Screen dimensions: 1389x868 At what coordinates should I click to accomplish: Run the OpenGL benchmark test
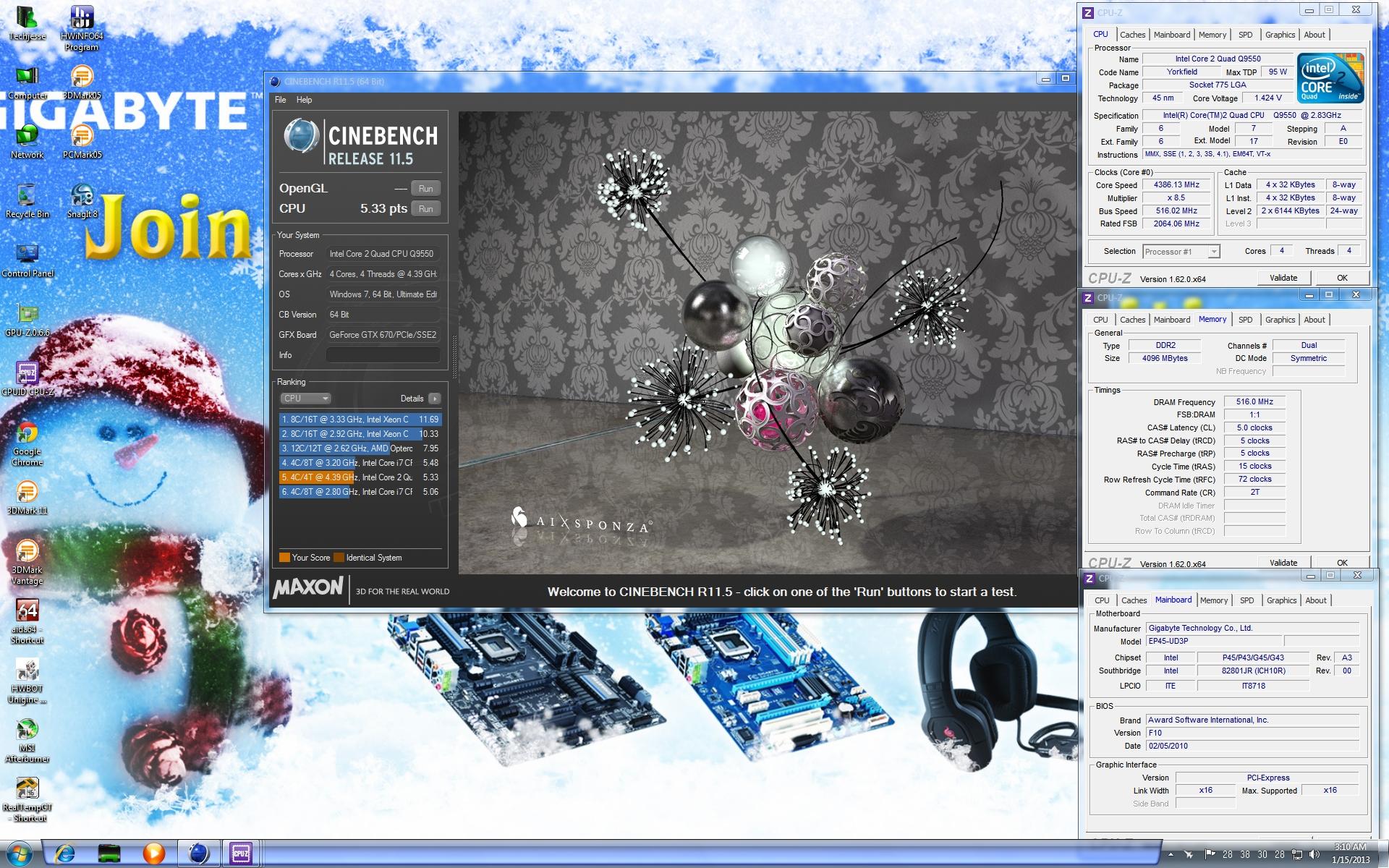tap(425, 189)
